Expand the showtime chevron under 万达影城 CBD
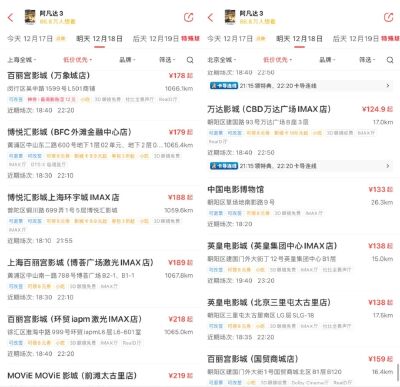 (x=388, y=166)
